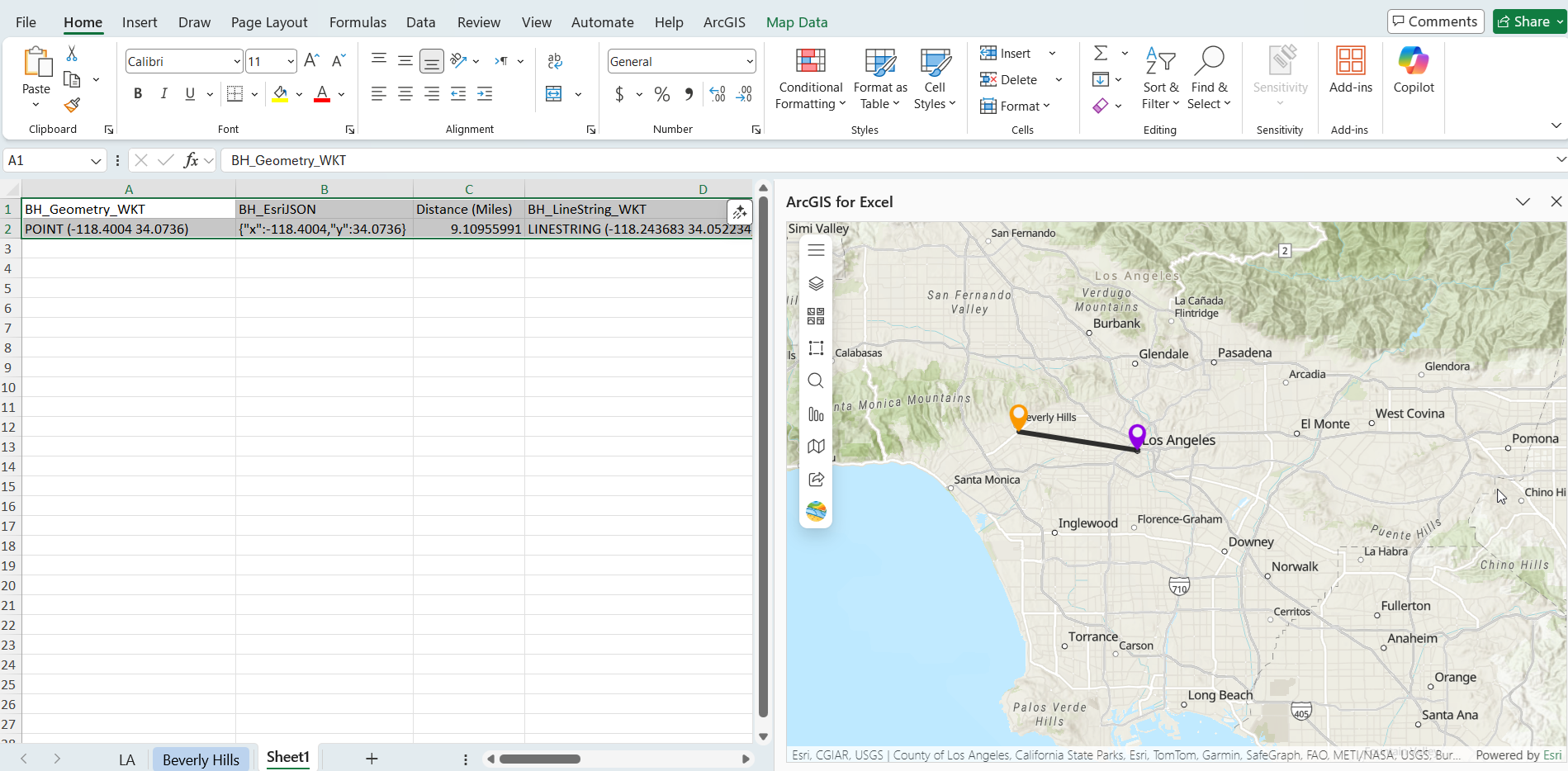
Task: Click the Paste button
Action: pyautogui.click(x=36, y=69)
